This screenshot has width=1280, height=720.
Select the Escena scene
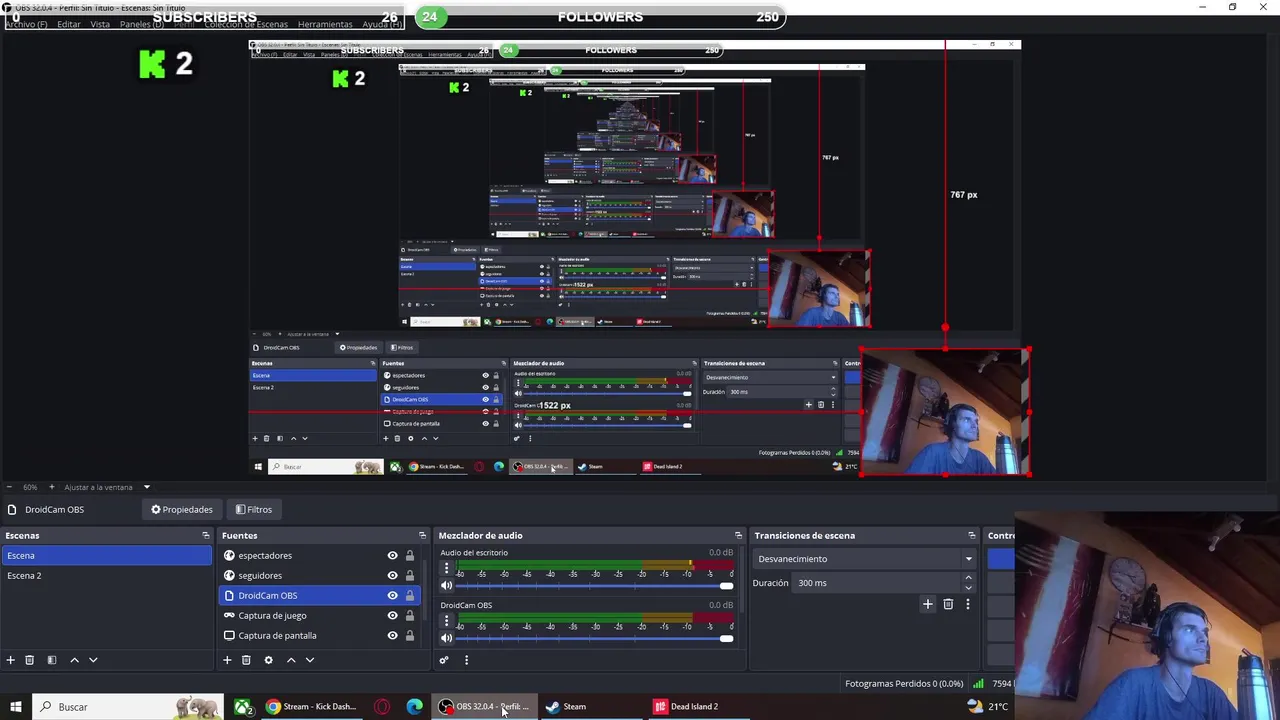(106, 556)
